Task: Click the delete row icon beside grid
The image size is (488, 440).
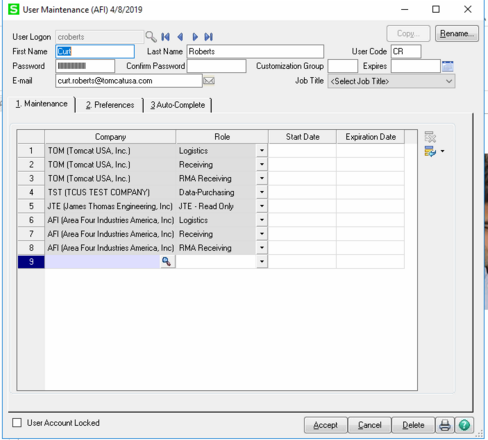Action: pyautogui.click(x=430, y=137)
